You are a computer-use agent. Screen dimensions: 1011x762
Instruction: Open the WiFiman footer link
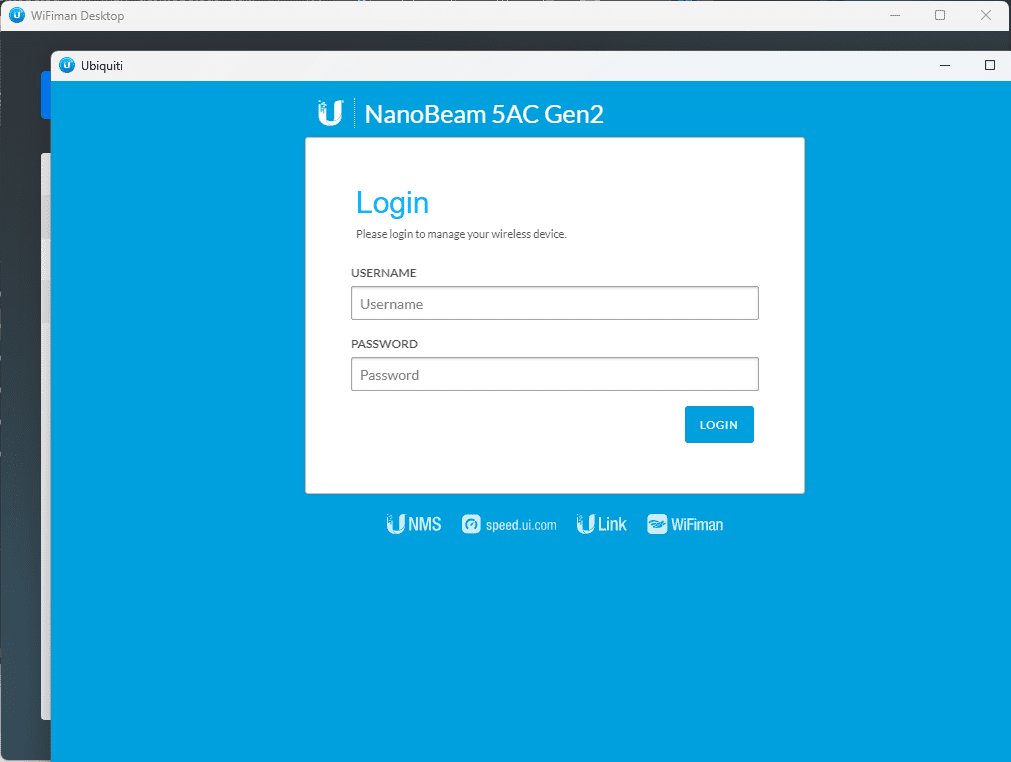[x=685, y=525]
